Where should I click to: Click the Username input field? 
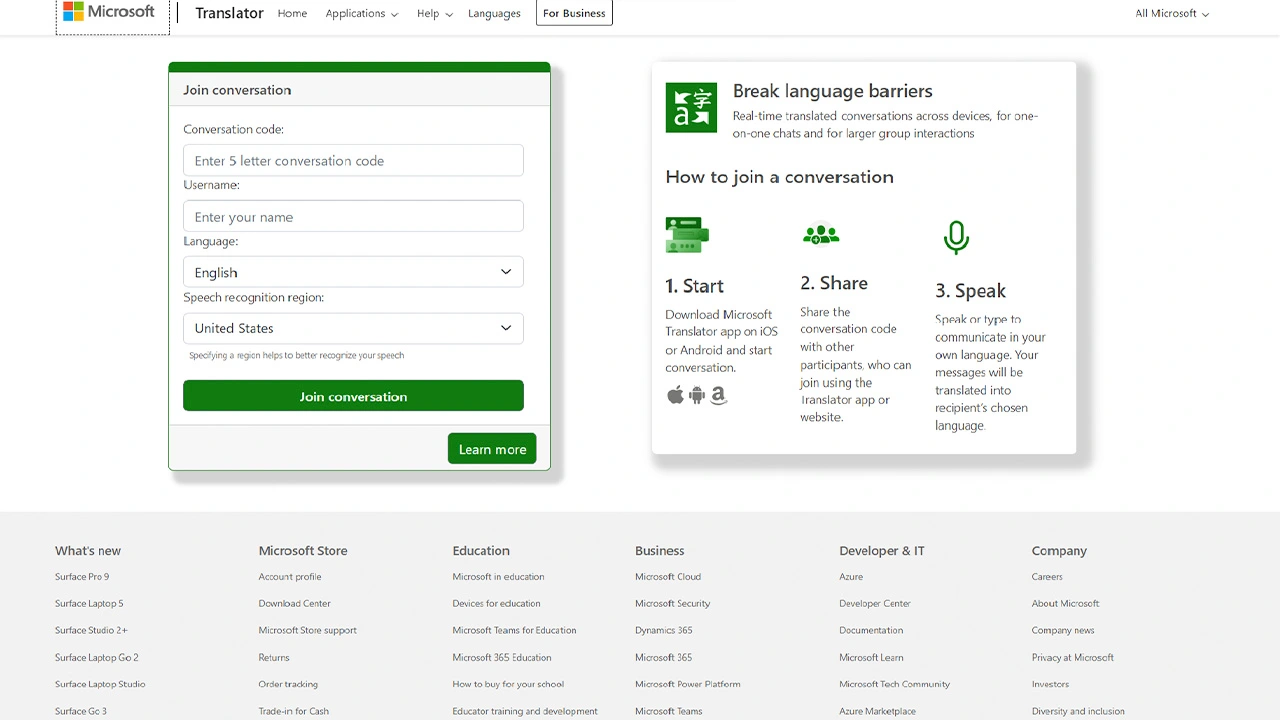[353, 217]
